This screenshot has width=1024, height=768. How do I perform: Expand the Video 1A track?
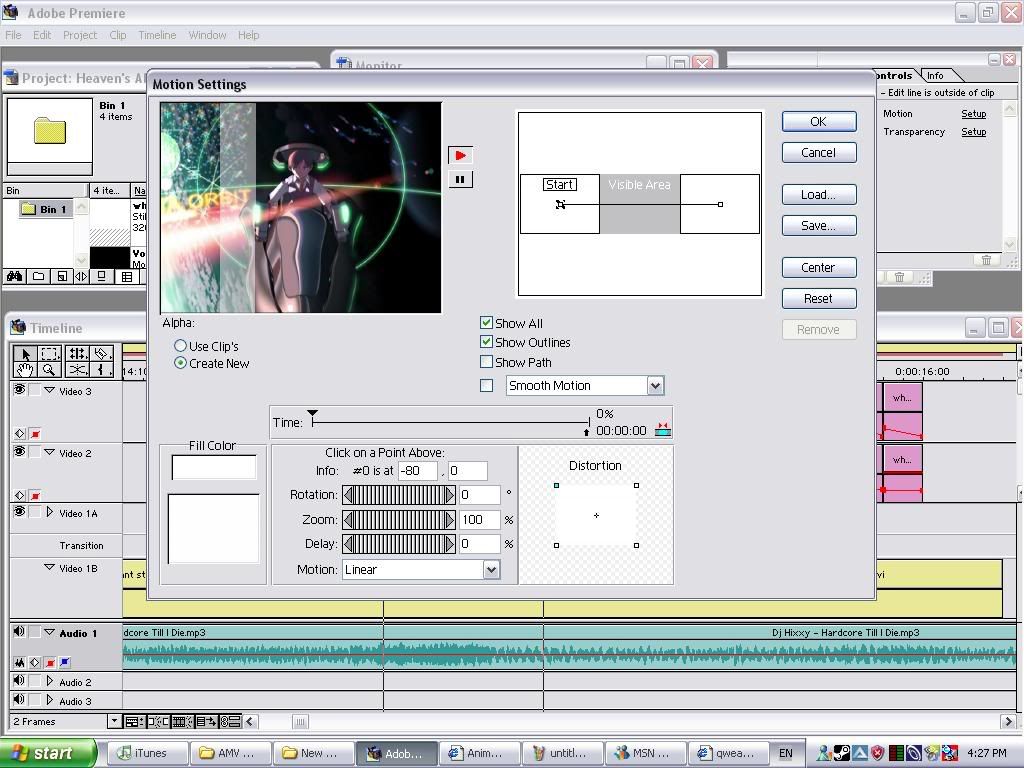[49, 513]
